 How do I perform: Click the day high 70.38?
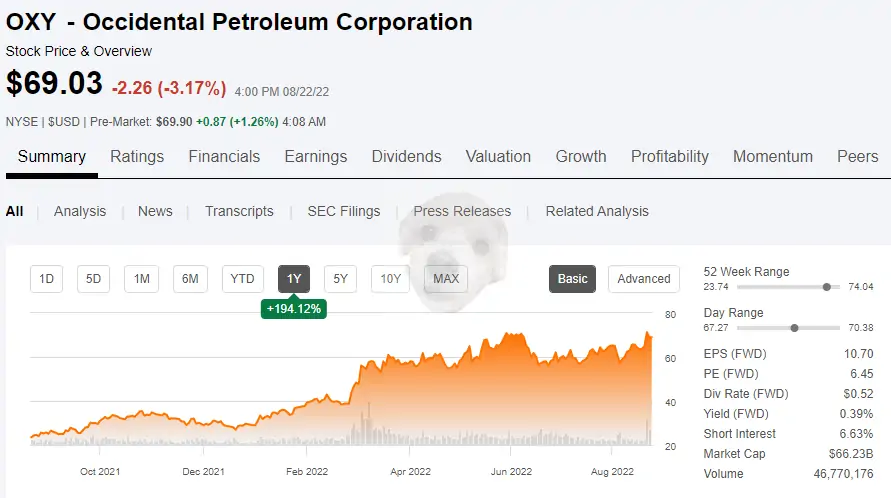tap(861, 327)
